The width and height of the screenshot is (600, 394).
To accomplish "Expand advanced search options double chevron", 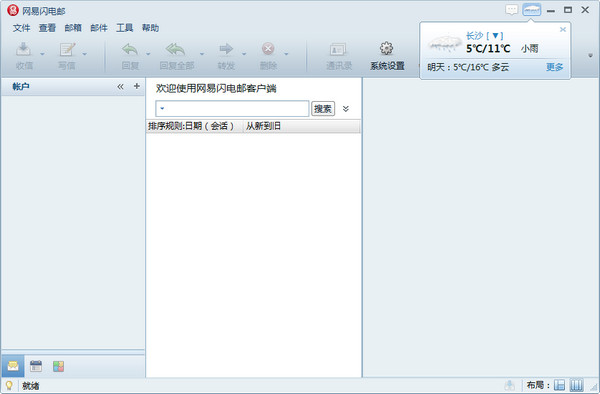I will coord(346,109).
